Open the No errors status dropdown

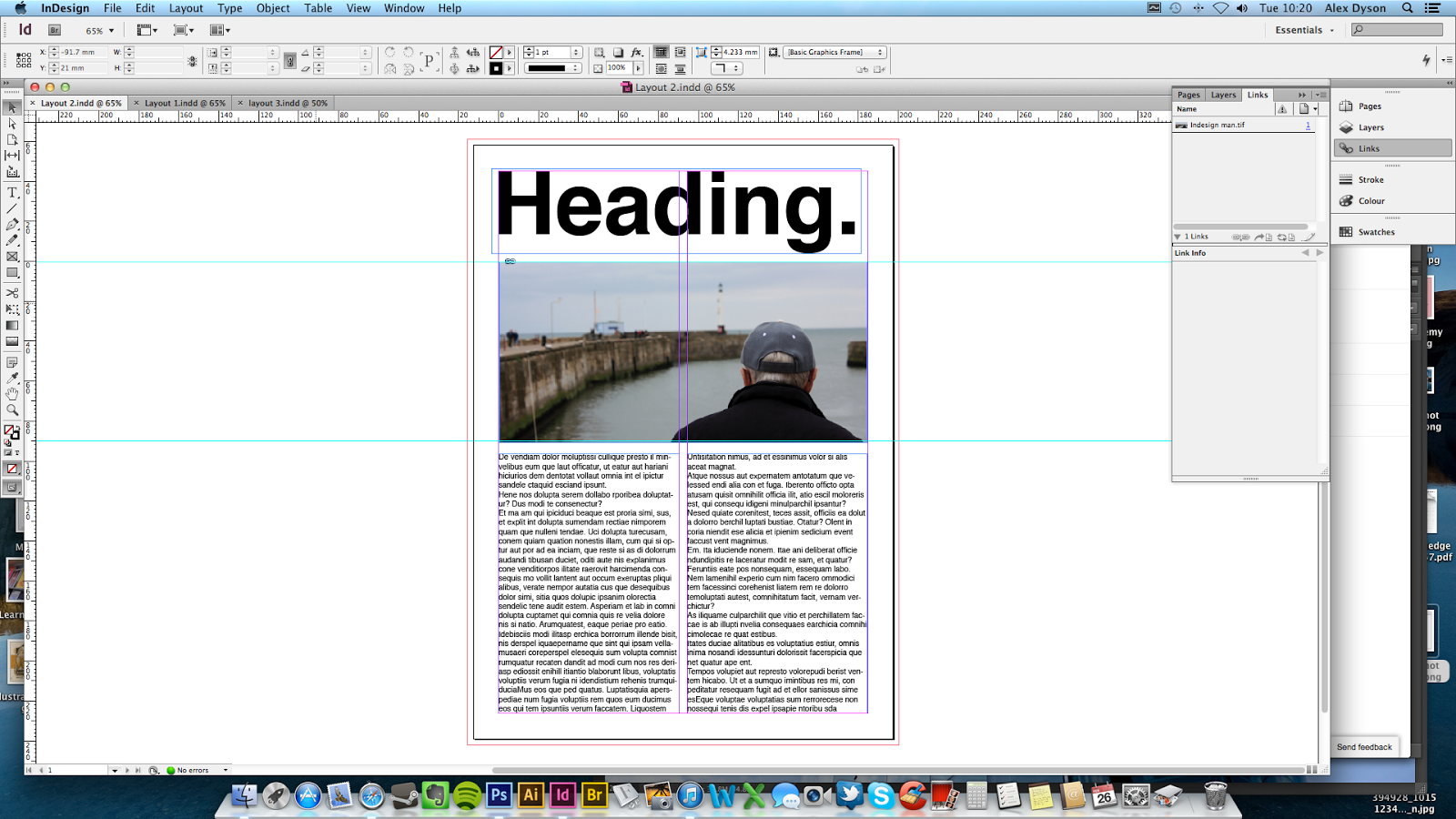(225, 770)
